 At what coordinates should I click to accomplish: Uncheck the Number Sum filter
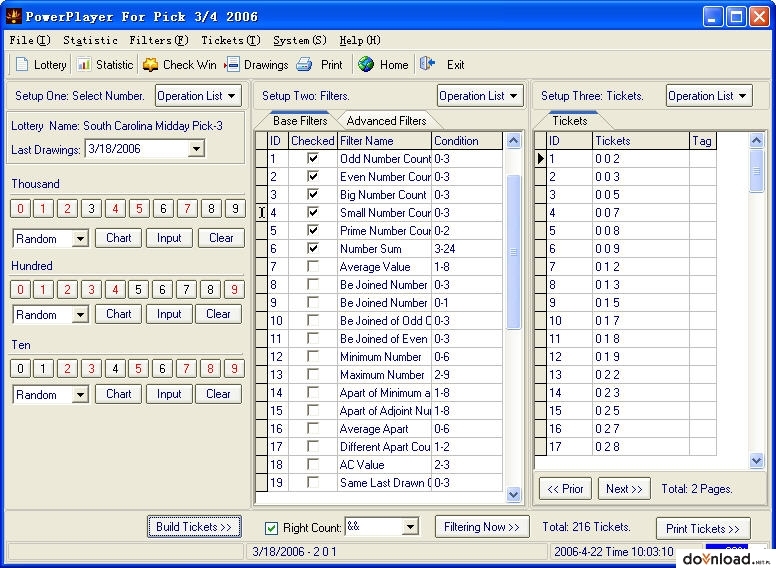[x=313, y=248]
